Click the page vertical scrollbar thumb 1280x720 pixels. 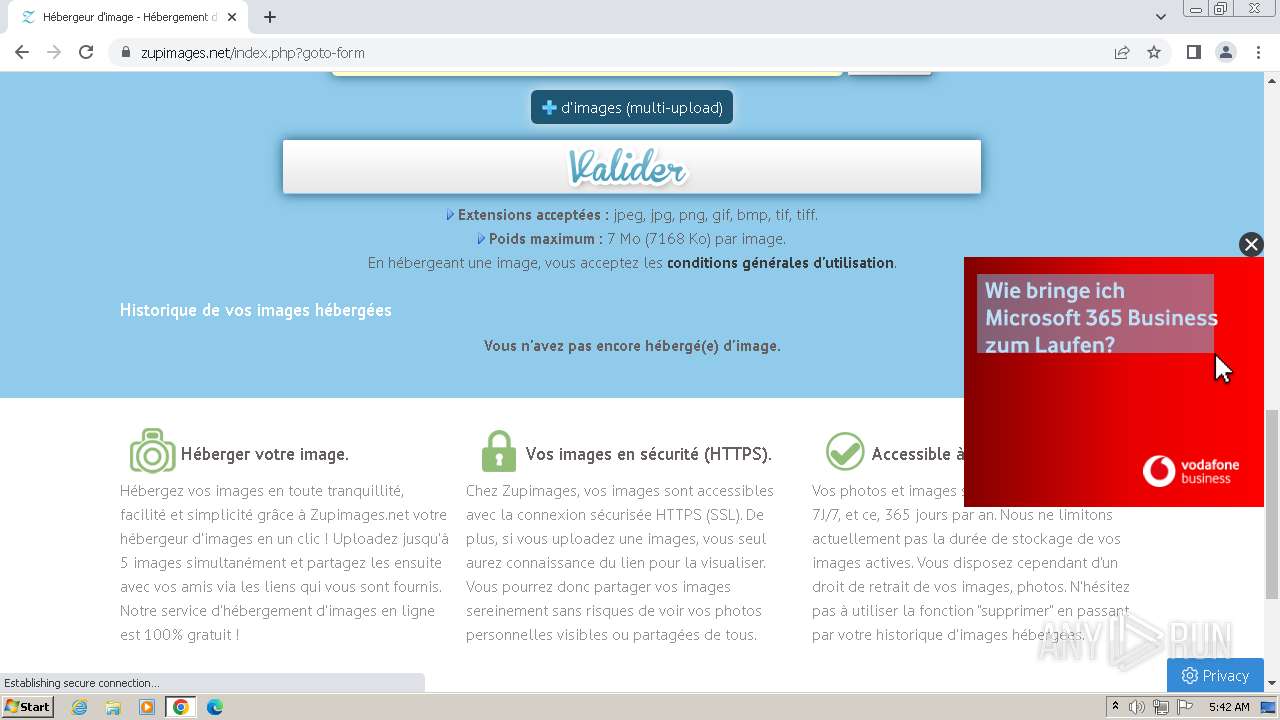pyautogui.click(x=1272, y=503)
